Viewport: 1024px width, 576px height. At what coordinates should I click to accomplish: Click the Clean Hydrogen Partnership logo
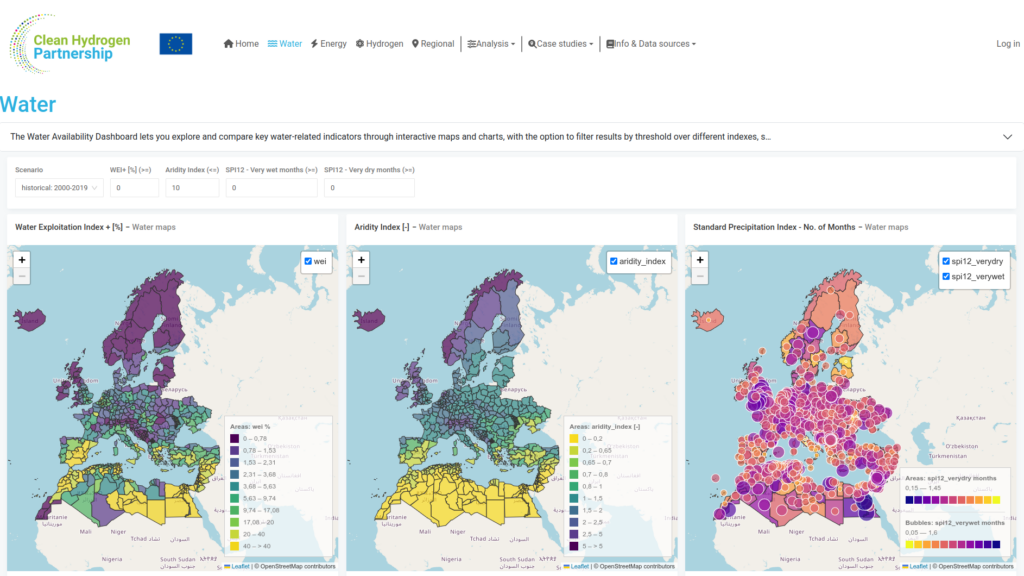coord(70,44)
